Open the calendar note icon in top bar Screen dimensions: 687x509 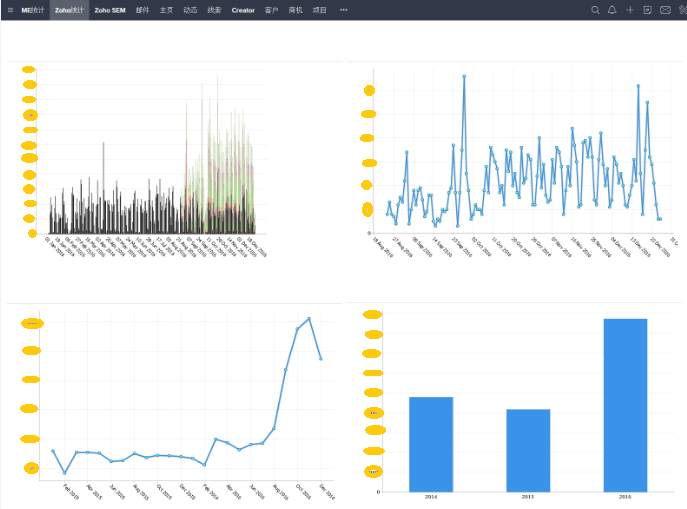click(647, 10)
